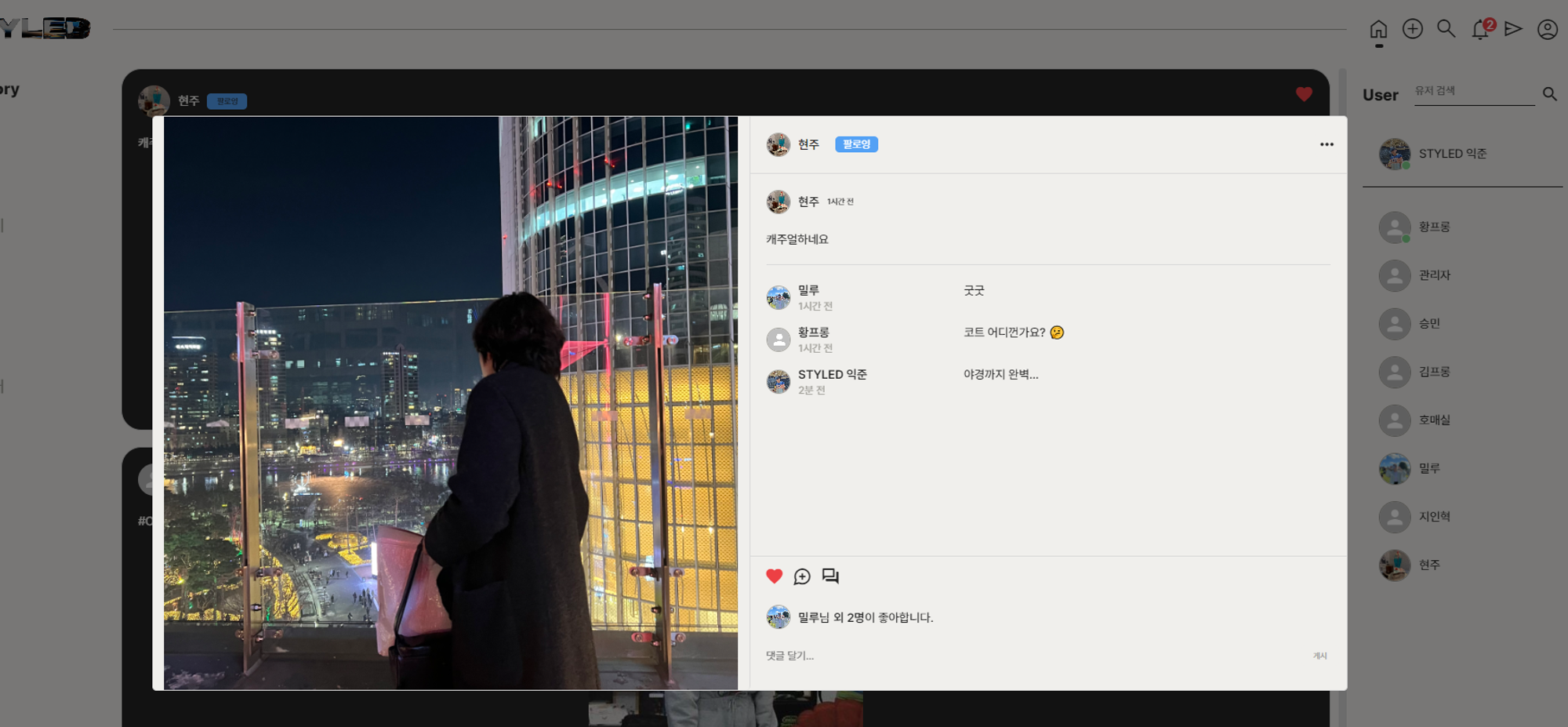Toggle the following badge in modal header

pyautogui.click(x=856, y=144)
